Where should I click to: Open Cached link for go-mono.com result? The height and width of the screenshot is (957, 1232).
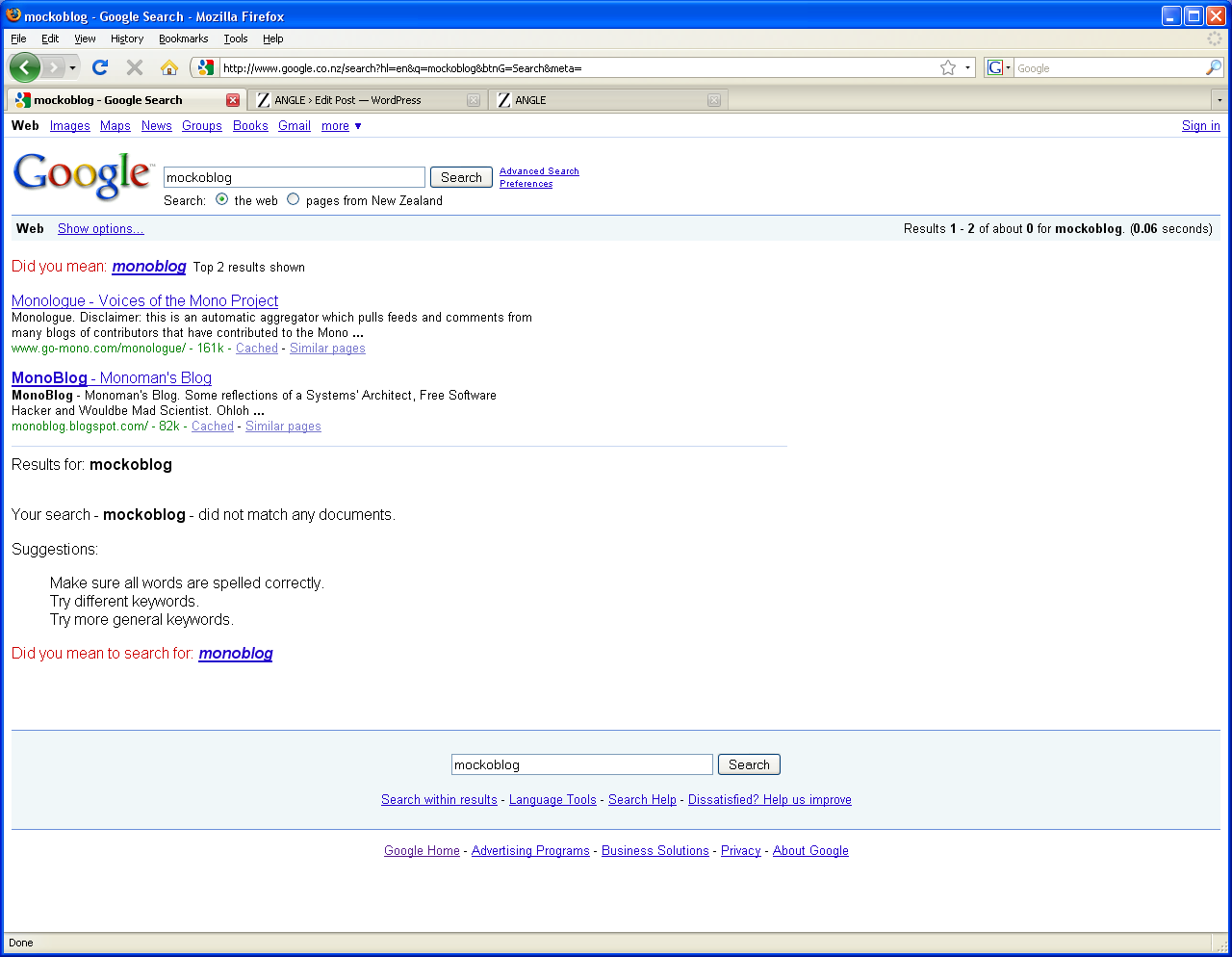(x=257, y=349)
